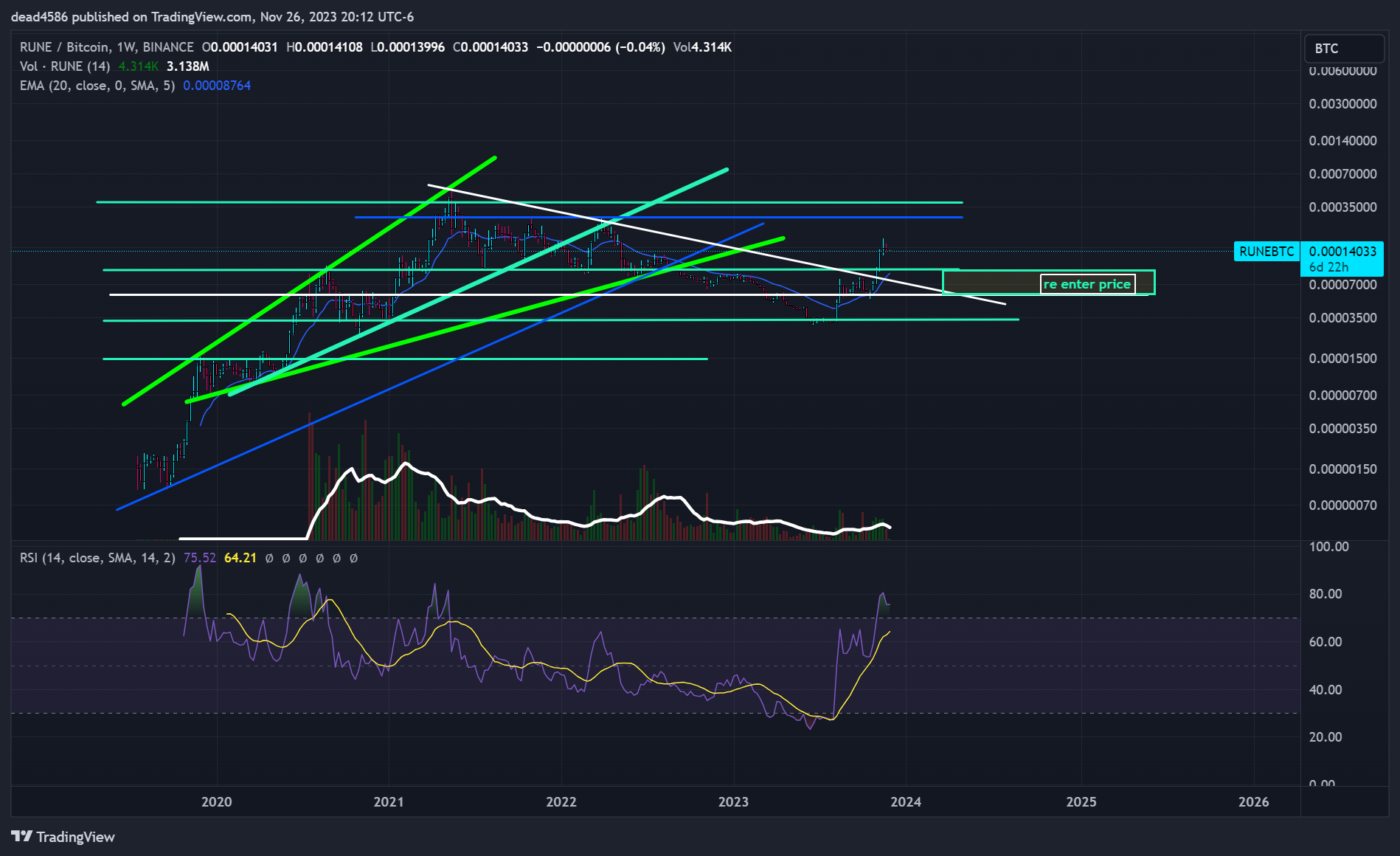The height and width of the screenshot is (856, 1400).
Task: Select the EMA (20, close, 0, SMA, 5) legend
Action: click(x=97, y=86)
